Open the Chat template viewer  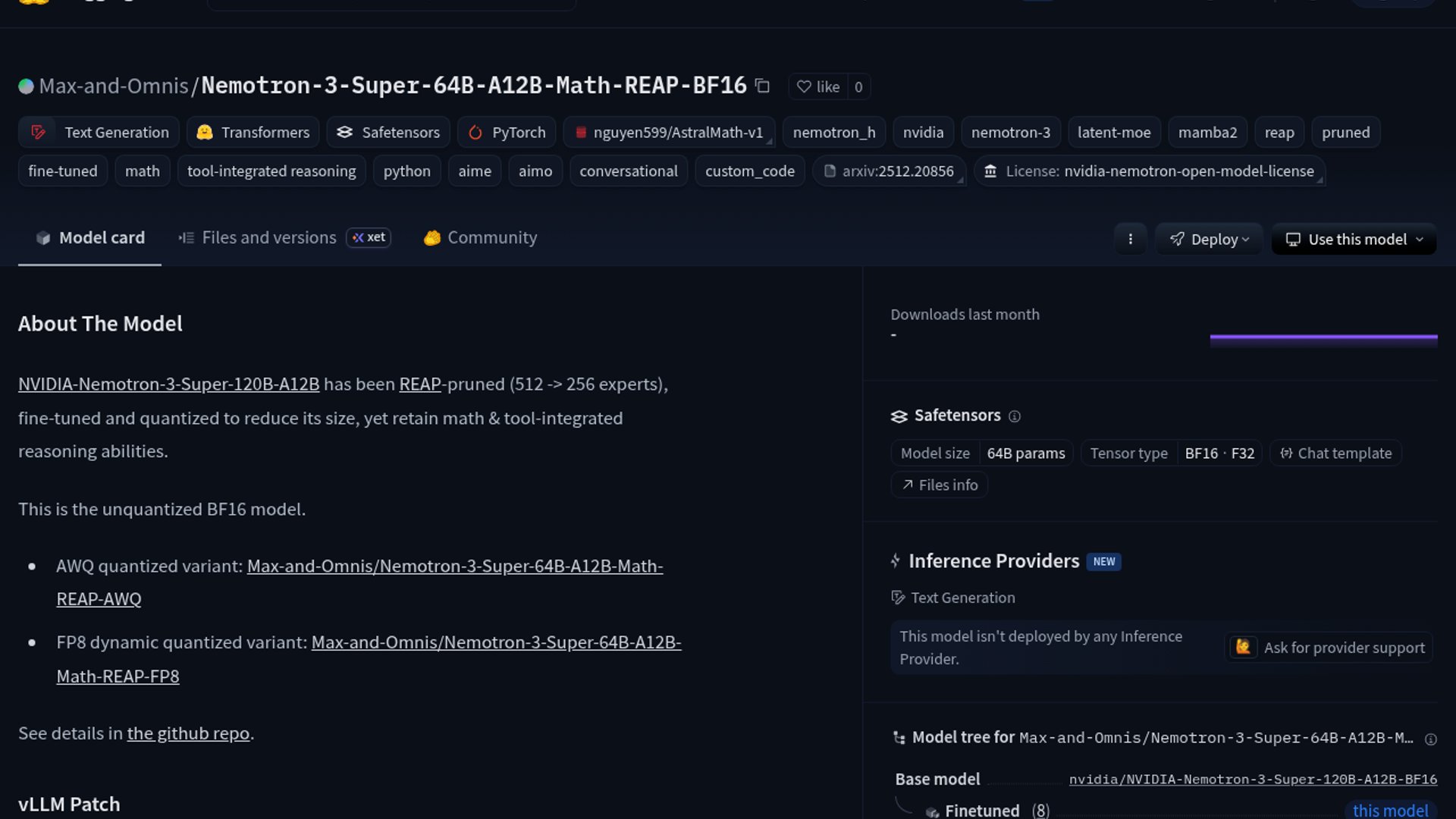click(1335, 453)
